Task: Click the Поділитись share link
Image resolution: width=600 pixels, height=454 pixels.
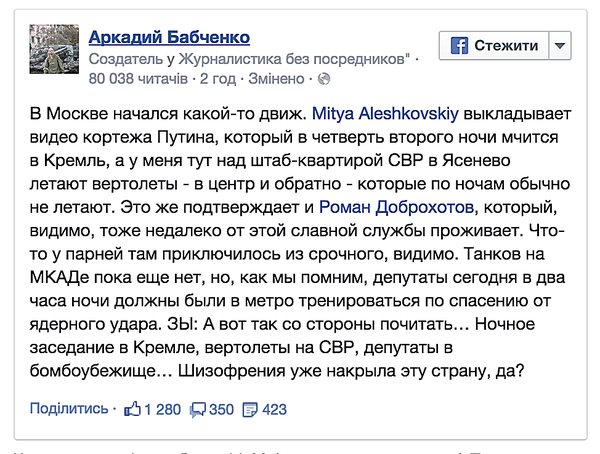Action: pos(69,408)
